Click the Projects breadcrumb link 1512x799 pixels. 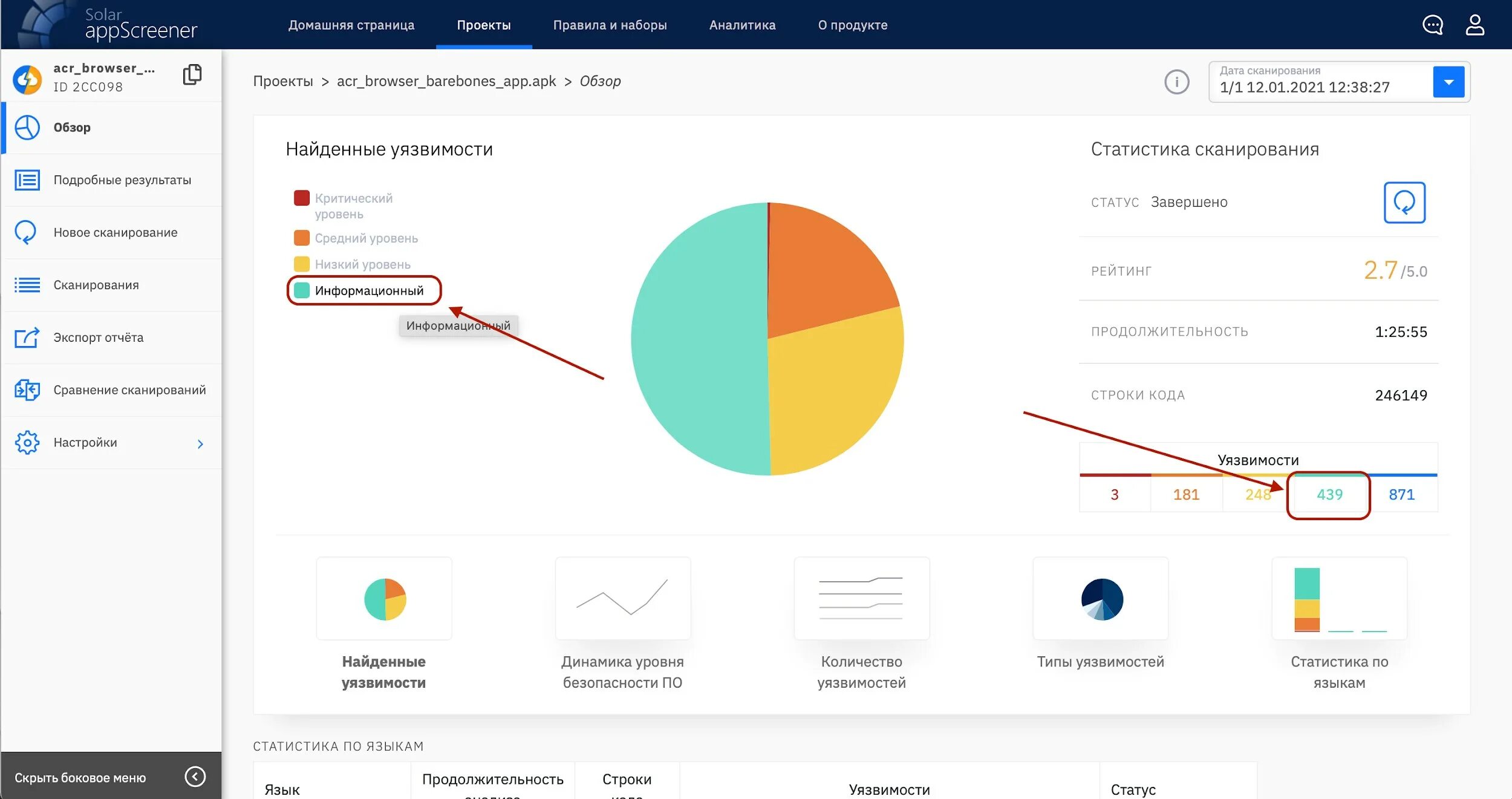tap(282, 81)
